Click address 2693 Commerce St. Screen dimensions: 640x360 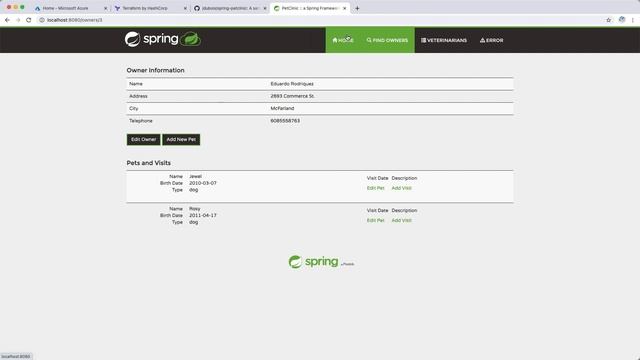point(292,96)
